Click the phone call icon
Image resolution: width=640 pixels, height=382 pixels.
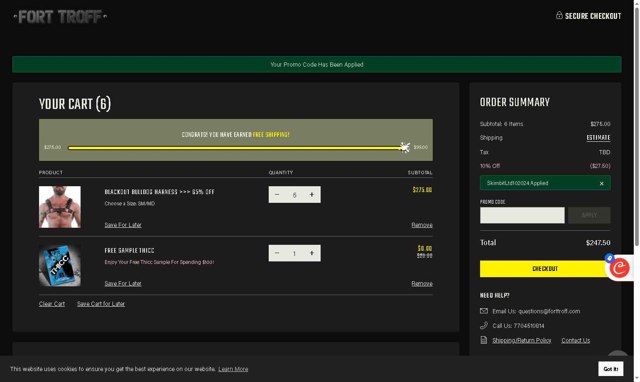coord(484,325)
